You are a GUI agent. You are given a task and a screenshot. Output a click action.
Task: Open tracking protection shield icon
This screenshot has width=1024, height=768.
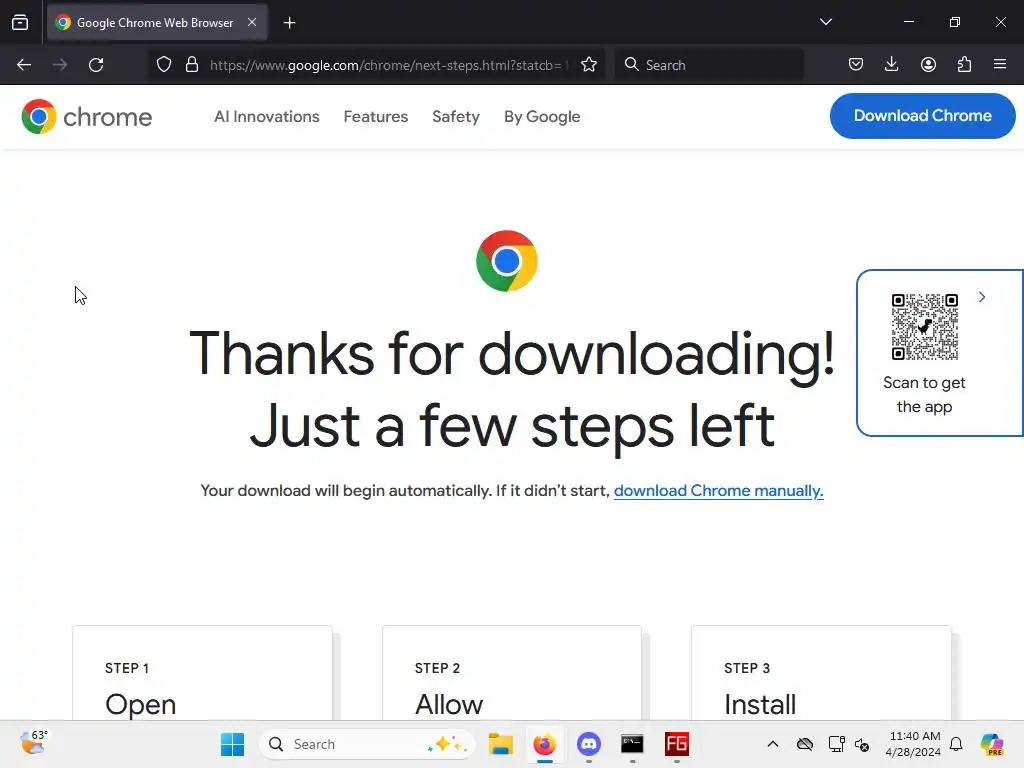coord(164,65)
